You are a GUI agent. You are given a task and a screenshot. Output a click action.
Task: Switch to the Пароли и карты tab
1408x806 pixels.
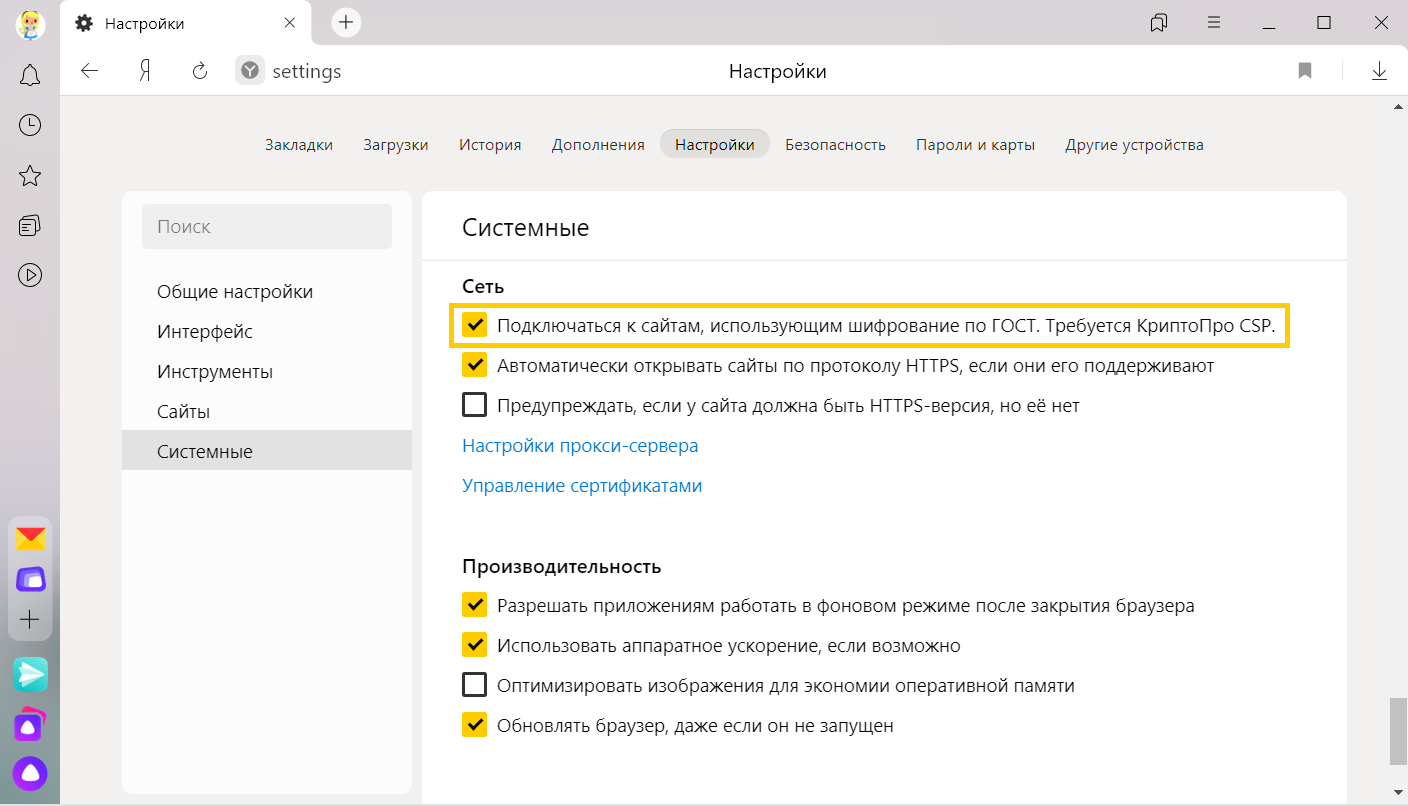click(975, 145)
